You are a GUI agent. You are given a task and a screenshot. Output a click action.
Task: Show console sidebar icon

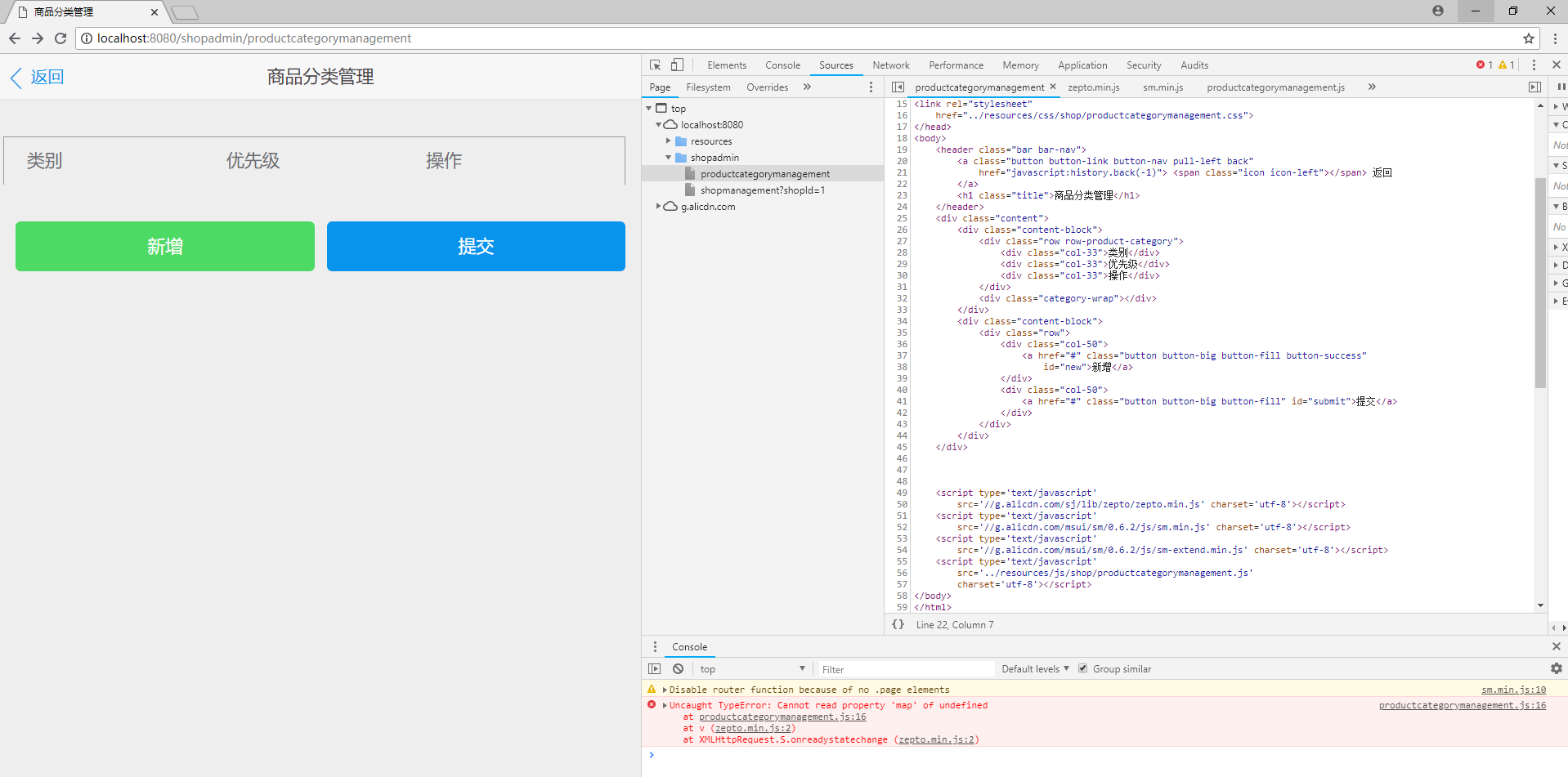click(655, 669)
